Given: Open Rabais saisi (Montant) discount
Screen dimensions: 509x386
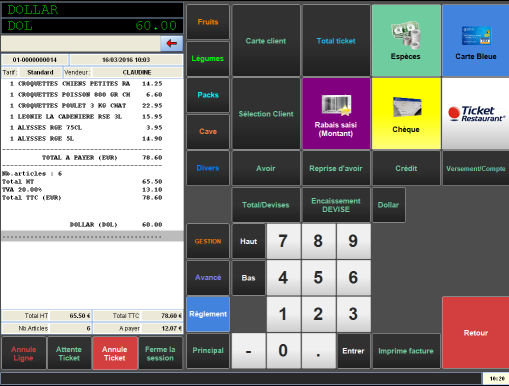Looking at the screenshot, I should pyautogui.click(x=336, y=114).
